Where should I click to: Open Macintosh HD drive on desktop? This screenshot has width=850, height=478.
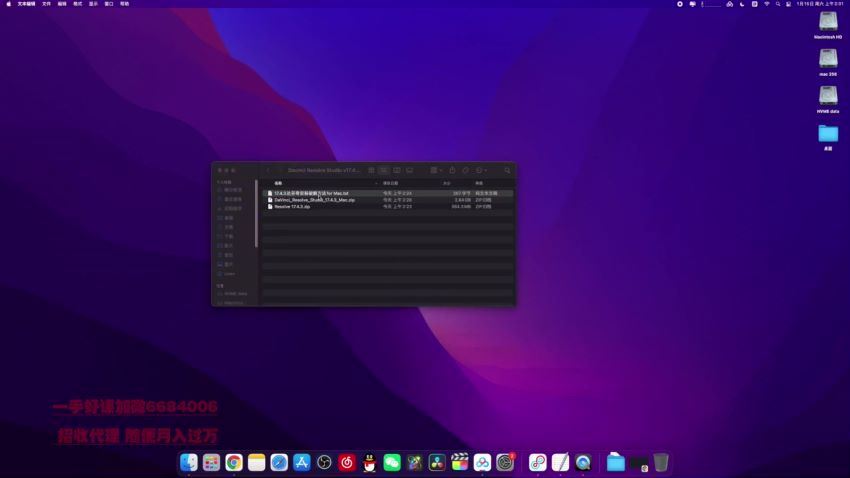[828, 25]
